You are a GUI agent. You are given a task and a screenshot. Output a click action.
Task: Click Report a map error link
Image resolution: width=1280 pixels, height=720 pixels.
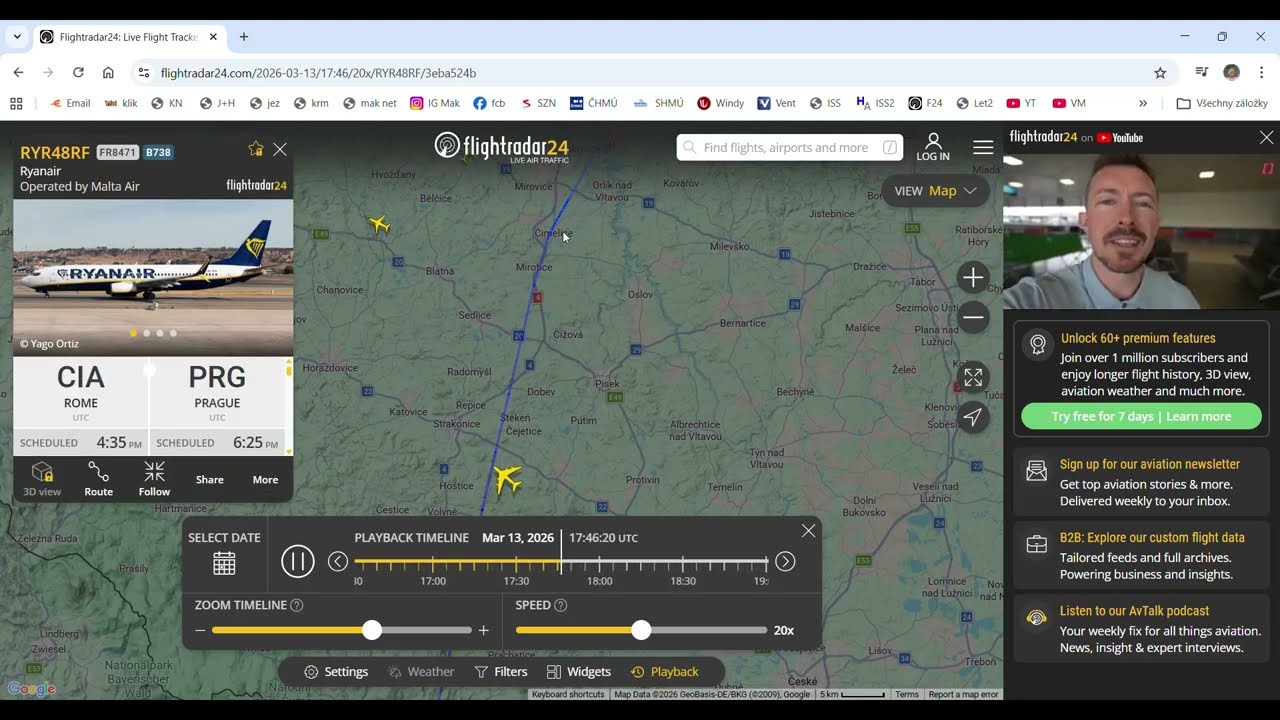pyautogui.click(x=963, y=694)
